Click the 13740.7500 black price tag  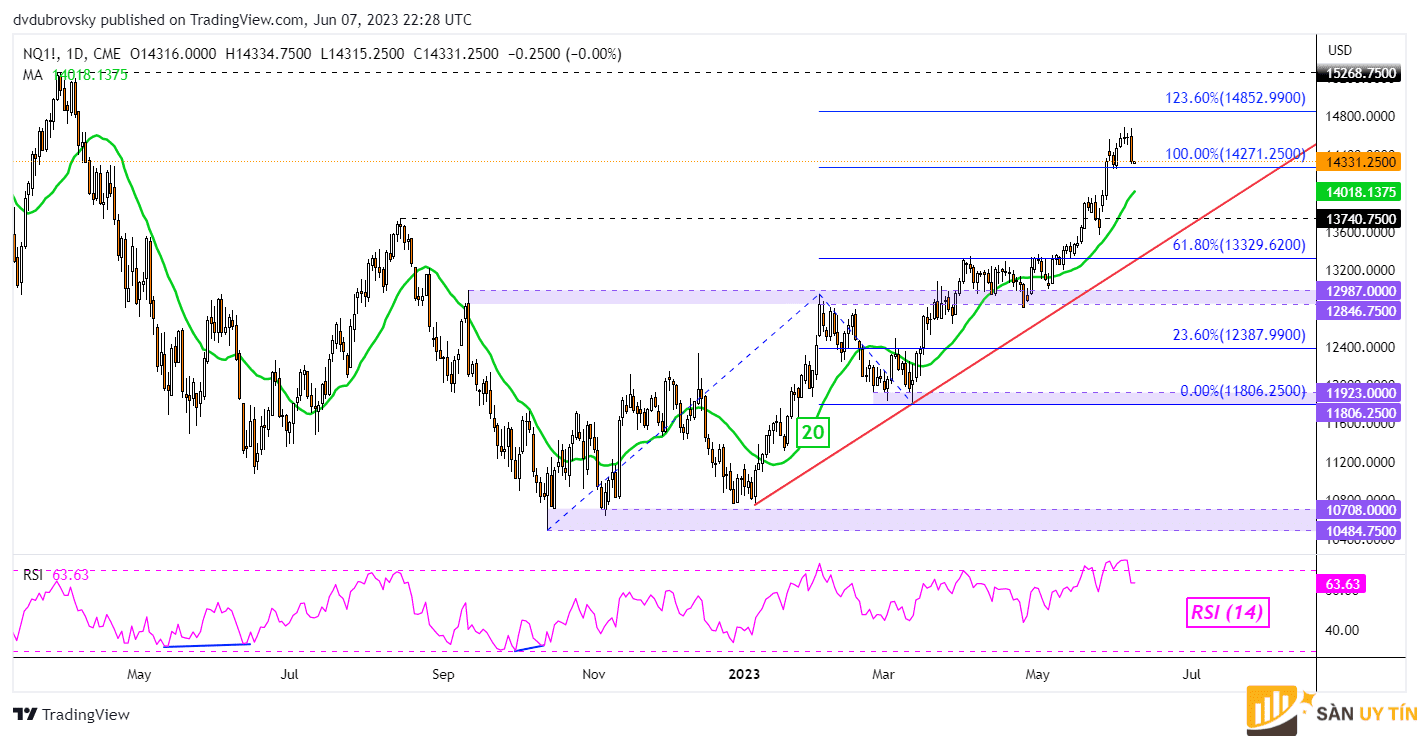(x=1360, y=218)
